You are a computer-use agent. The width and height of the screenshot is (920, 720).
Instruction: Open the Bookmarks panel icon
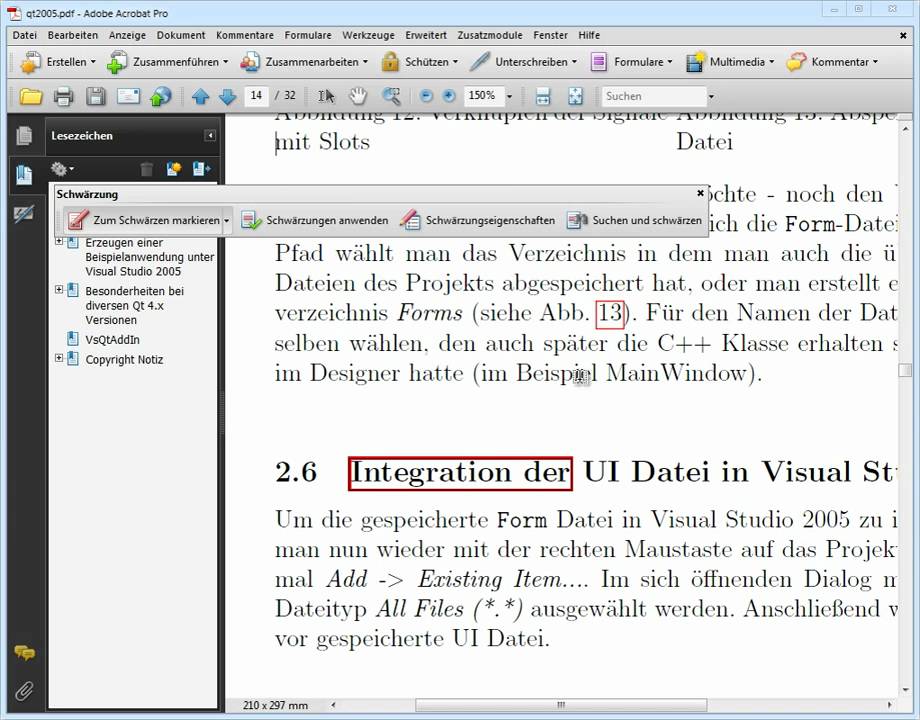(25, 174)
